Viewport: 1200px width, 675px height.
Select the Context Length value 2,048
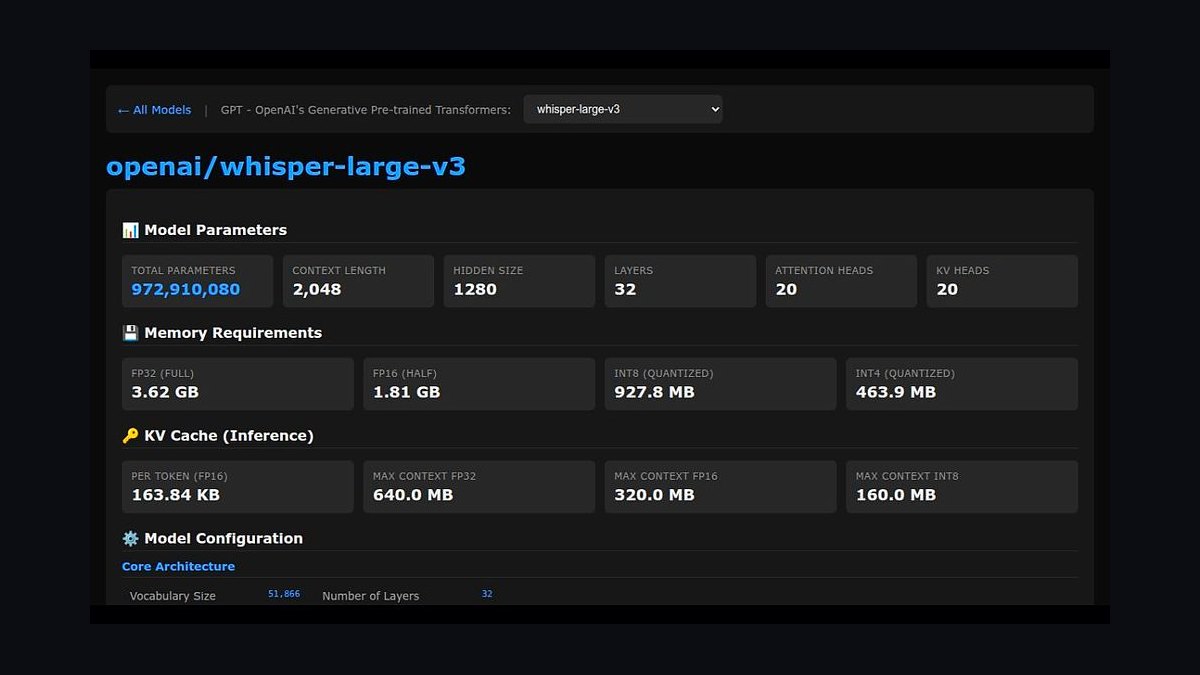point(317,290)
